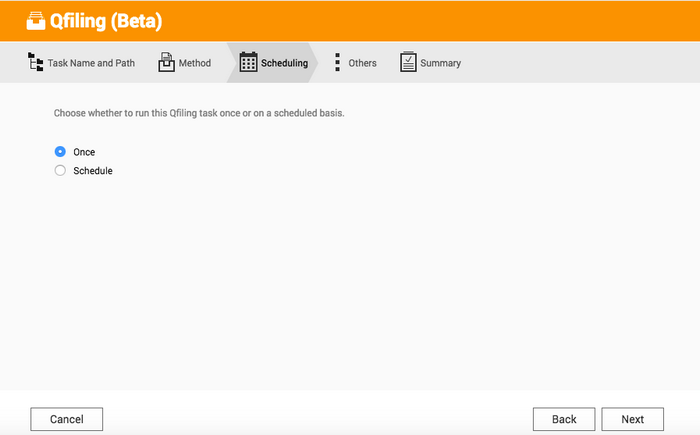
Task: Go to the Task Name and Path step label
Action: 92,63
